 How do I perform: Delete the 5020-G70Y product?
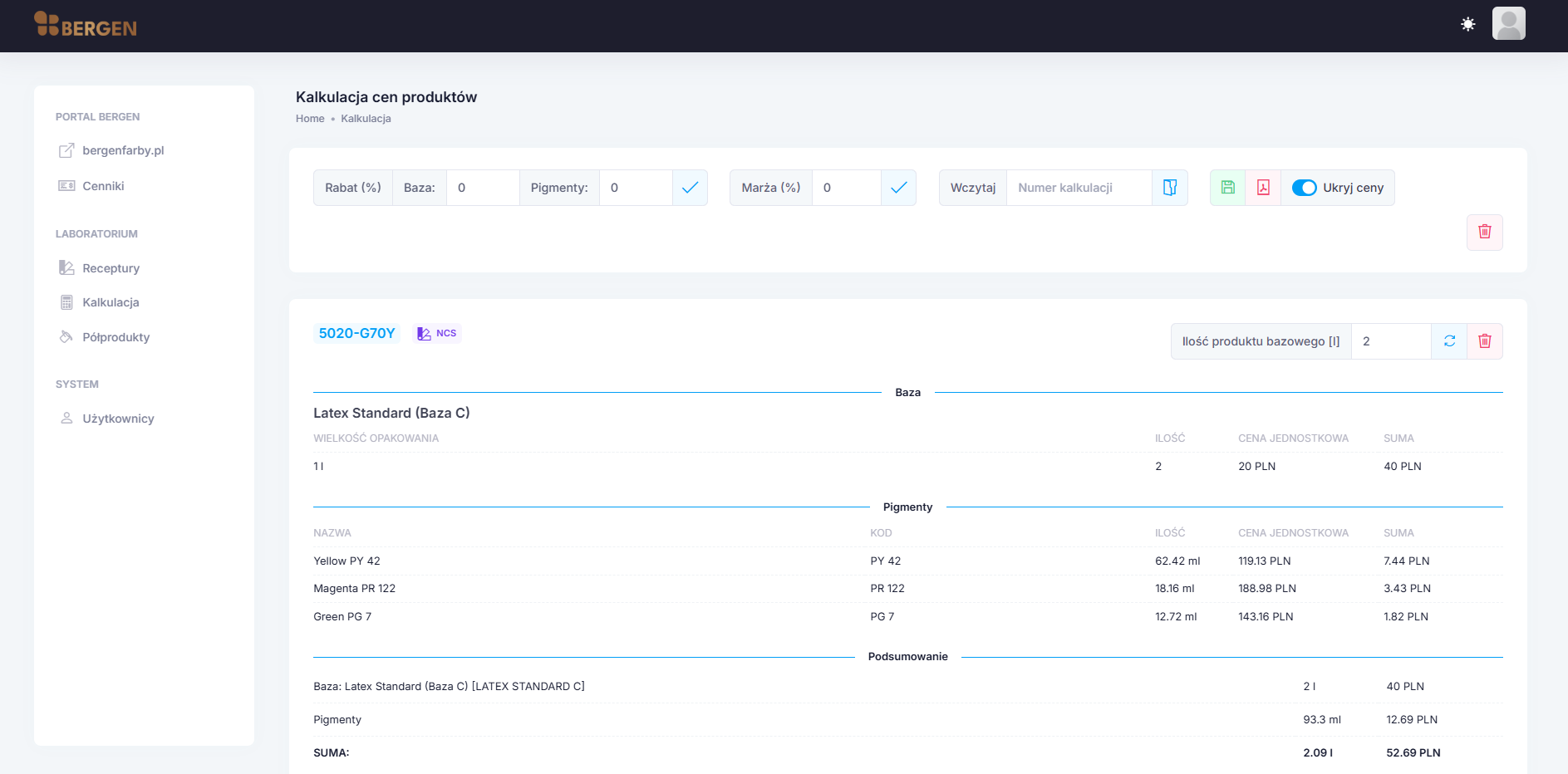(x=1485, y=341)
